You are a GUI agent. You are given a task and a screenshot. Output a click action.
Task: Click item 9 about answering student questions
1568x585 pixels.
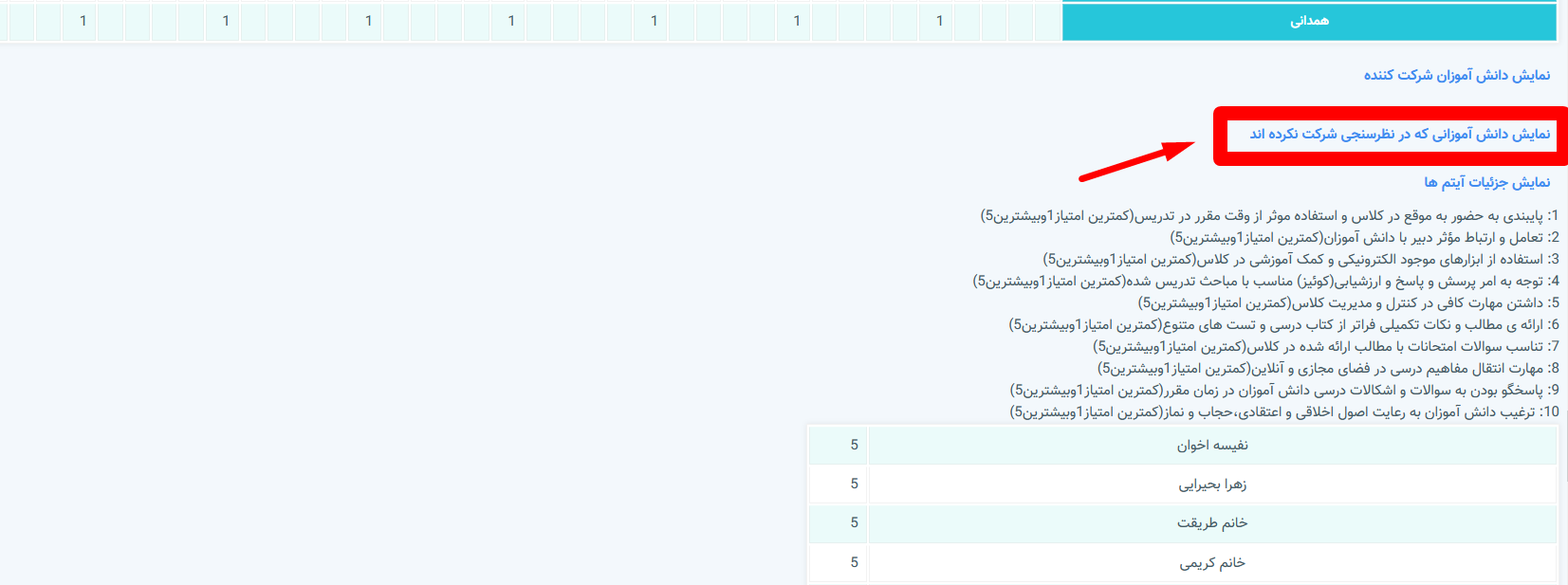coord(1283,391)
